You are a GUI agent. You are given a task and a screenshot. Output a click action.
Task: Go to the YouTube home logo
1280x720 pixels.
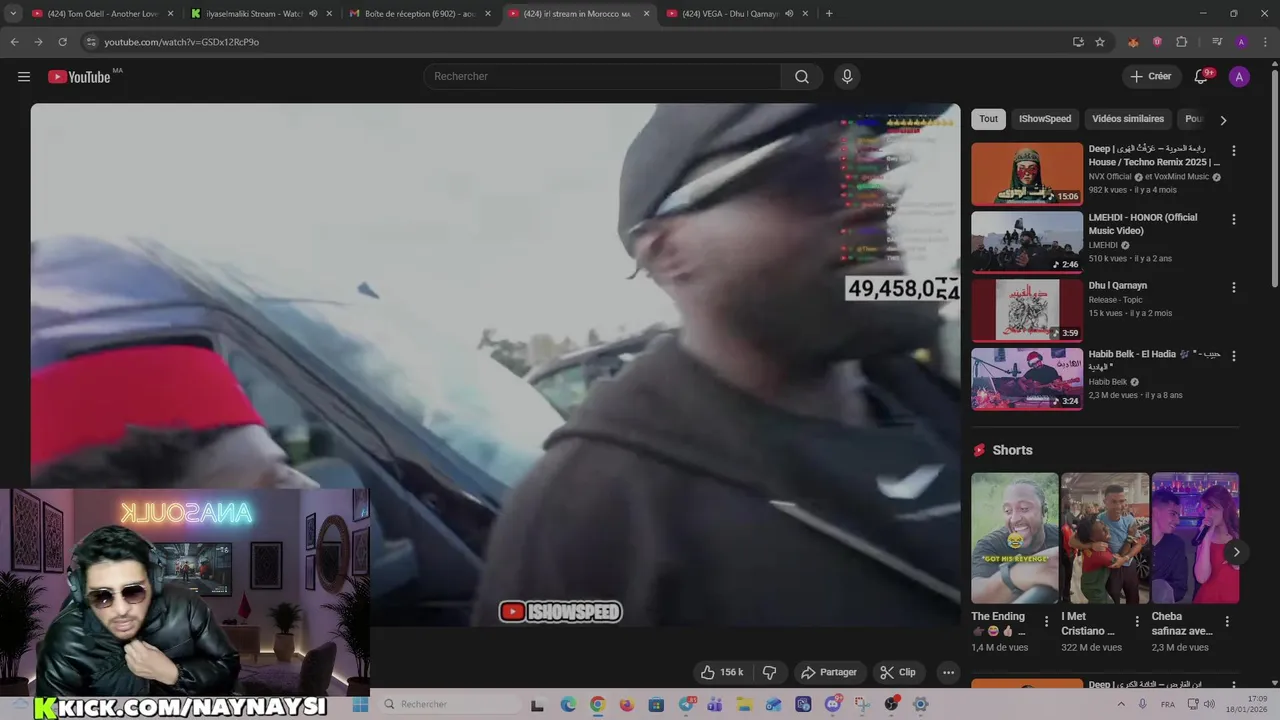click(79, 77)
